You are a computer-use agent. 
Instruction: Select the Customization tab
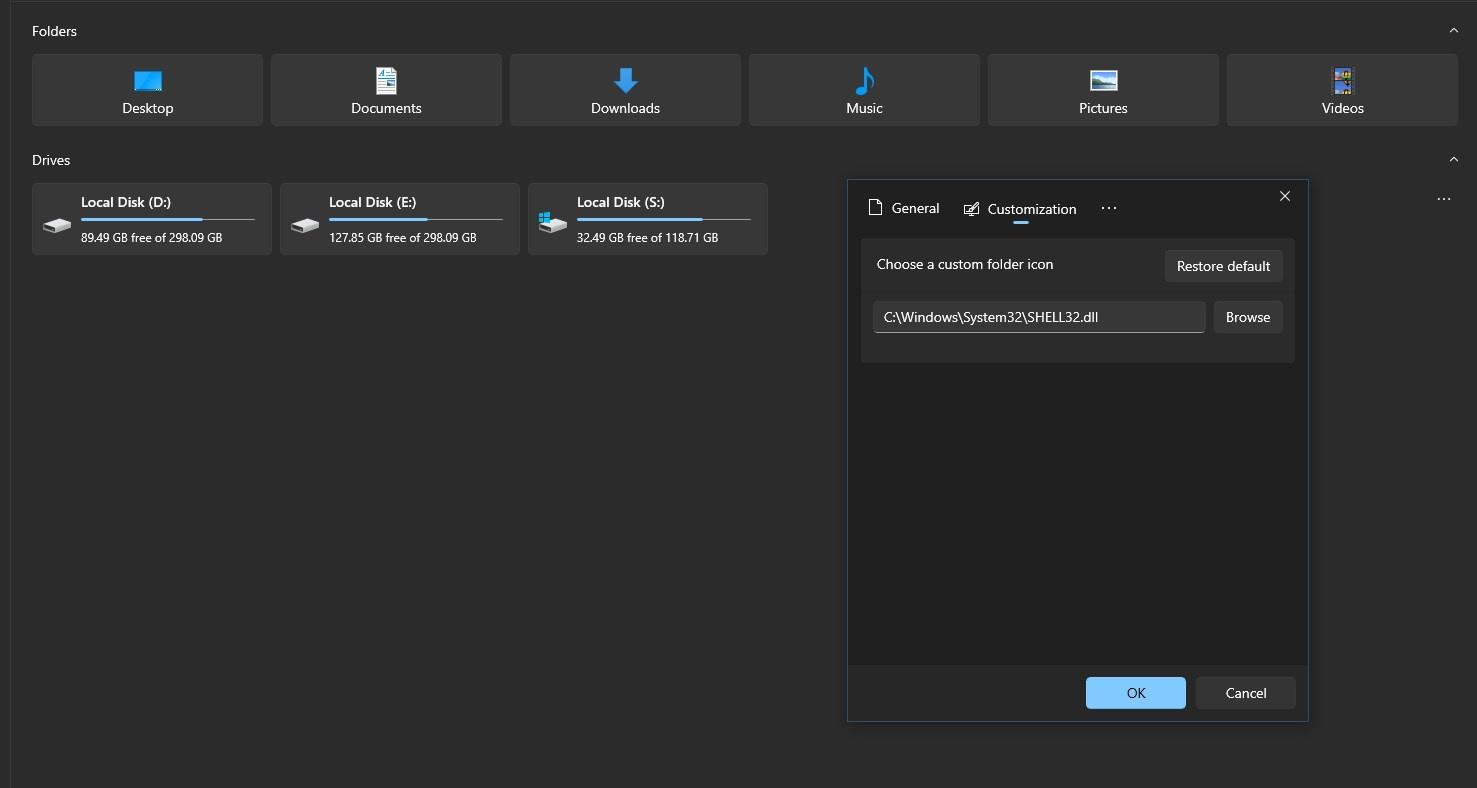click(1020, 209)
